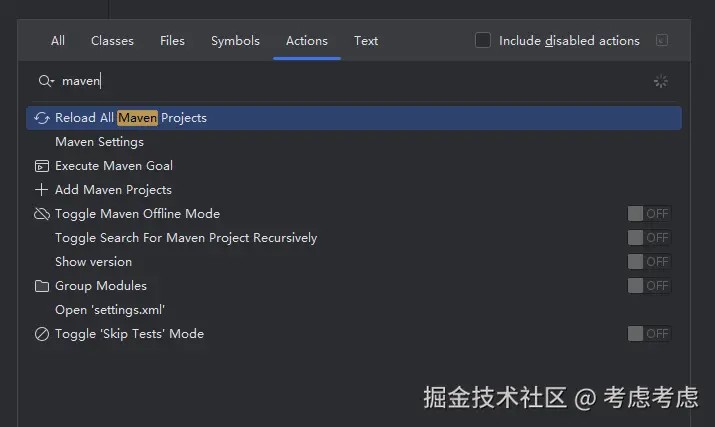Choose Open 'settings.xml' action
Screen dimensions: 715x427
pos(110,310)
